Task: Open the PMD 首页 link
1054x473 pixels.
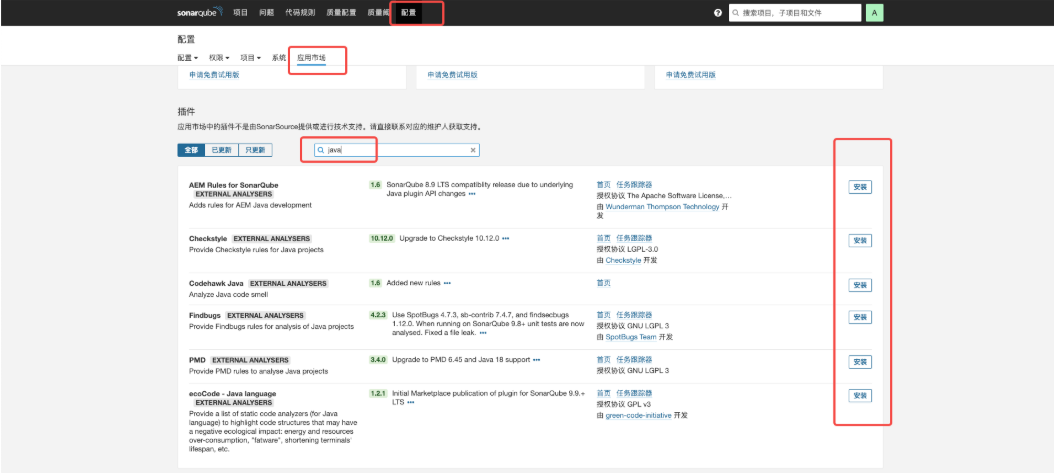Action: click(604, 359)
